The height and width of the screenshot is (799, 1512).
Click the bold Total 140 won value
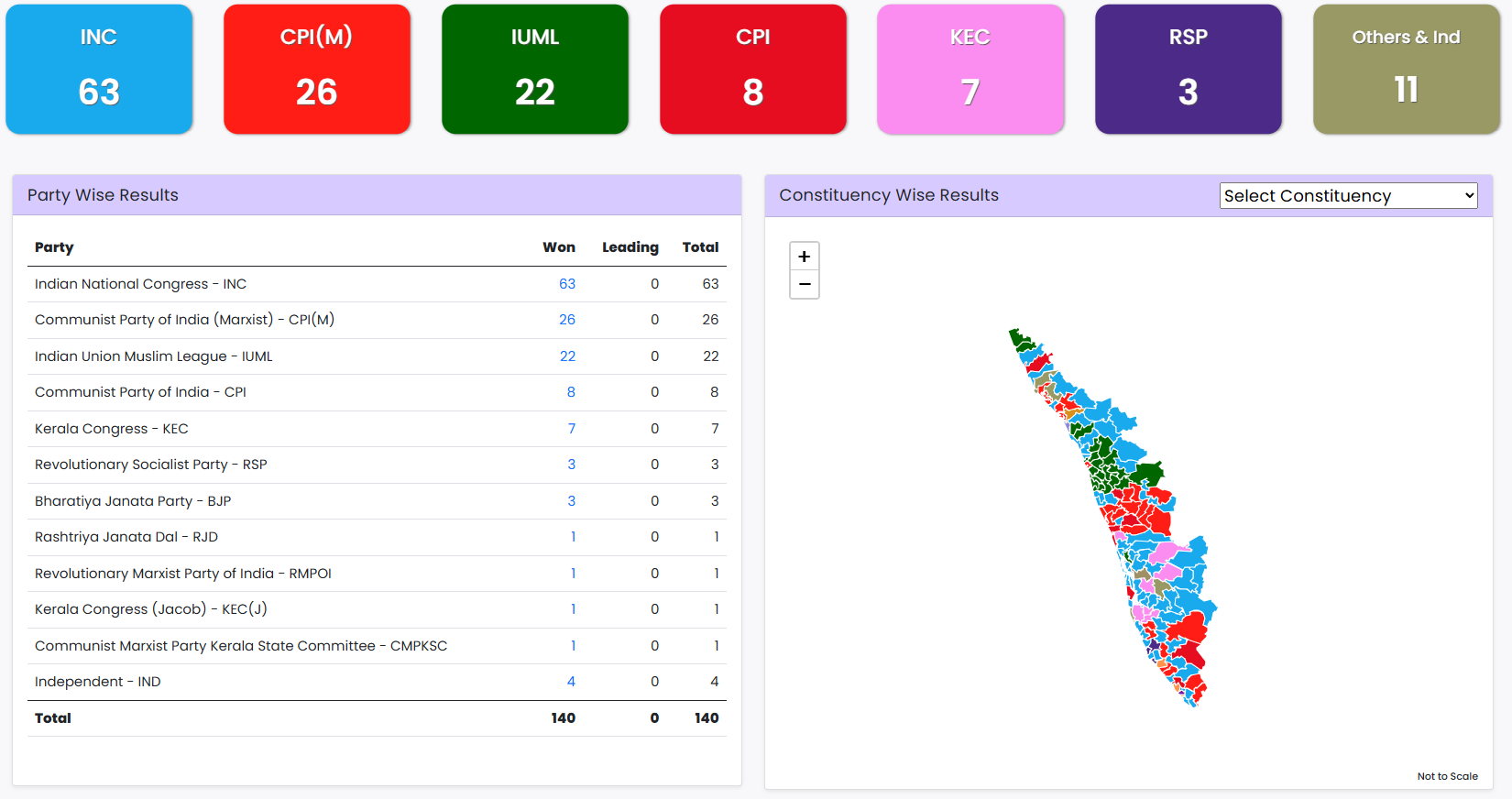pyautogui.click(x=563, y=718)
